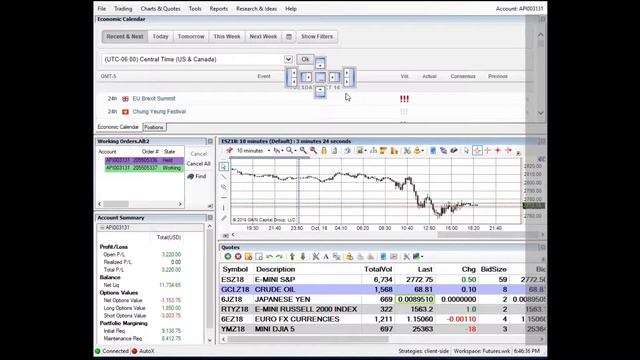Open the Research & Ideas menu
The width and height of the screenshot is (640, 360).
click(256, 9)
